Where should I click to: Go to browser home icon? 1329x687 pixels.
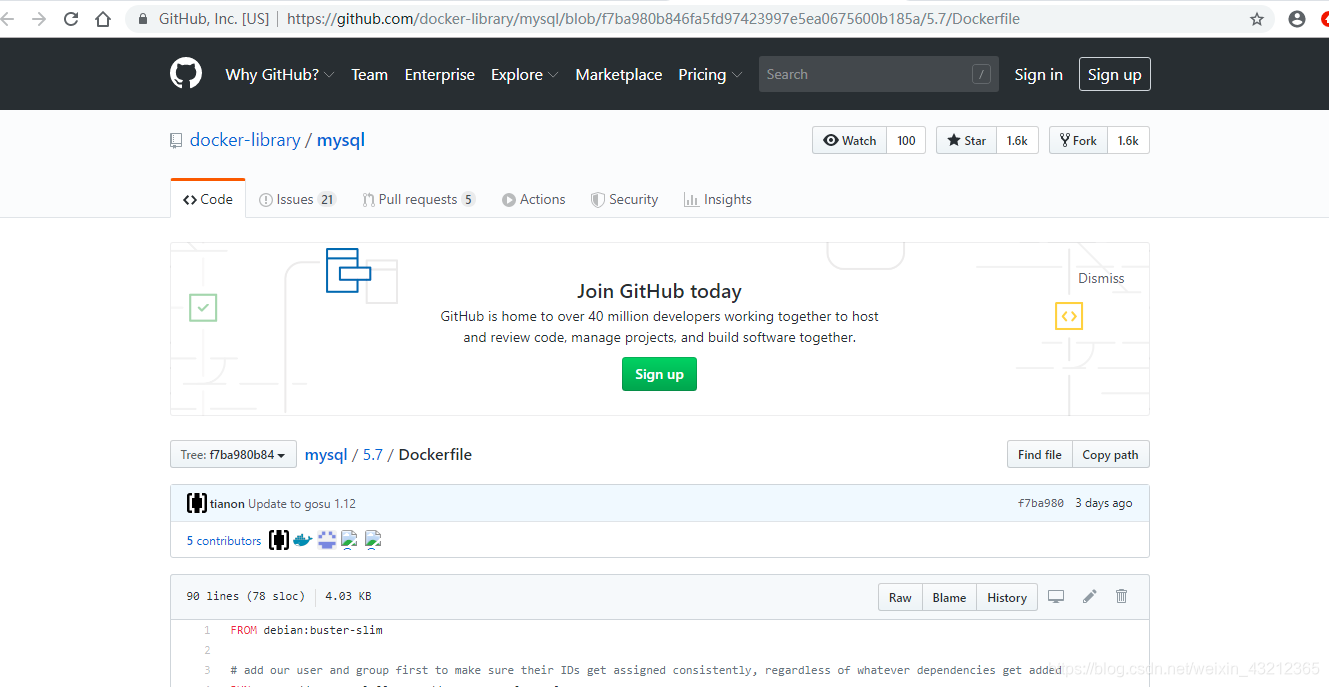(103, 19)
